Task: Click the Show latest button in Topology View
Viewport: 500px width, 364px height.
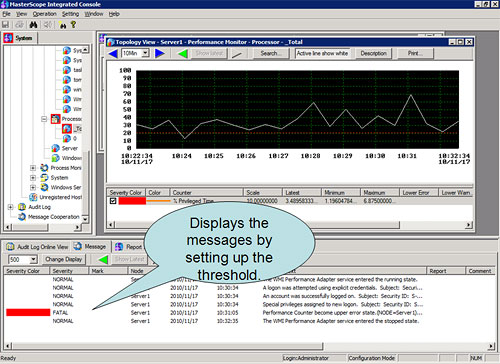Action: point(209,53)
